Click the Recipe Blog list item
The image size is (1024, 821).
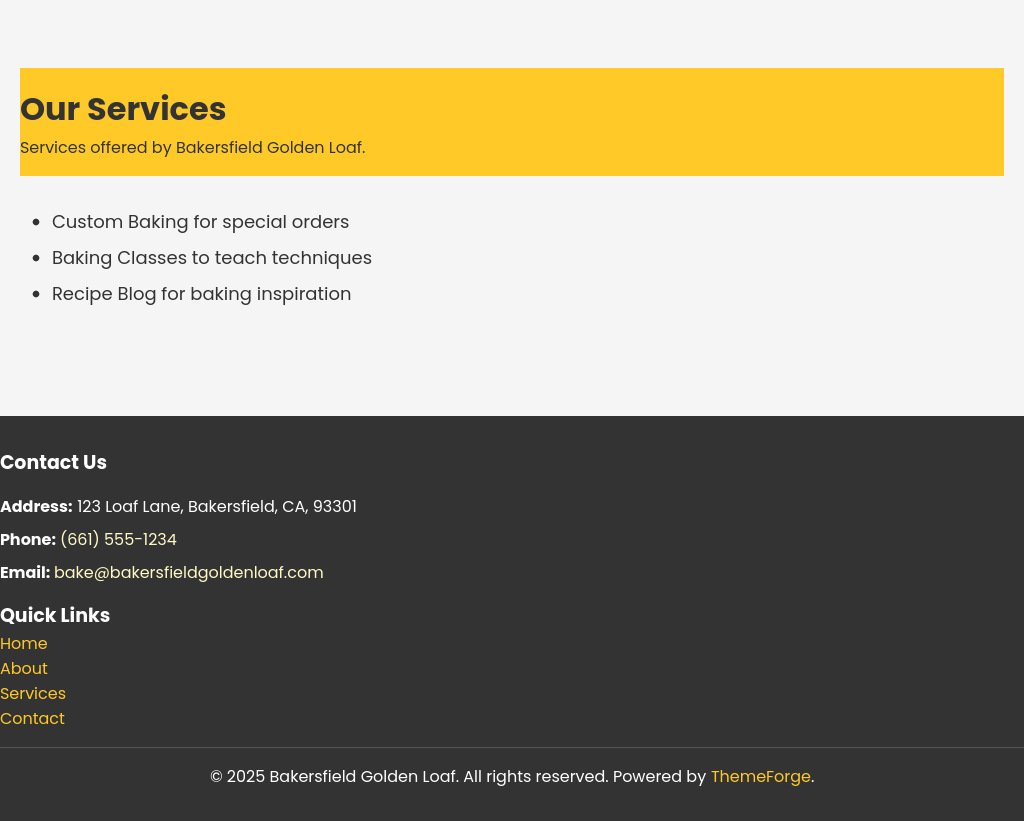tap(201, 294)
